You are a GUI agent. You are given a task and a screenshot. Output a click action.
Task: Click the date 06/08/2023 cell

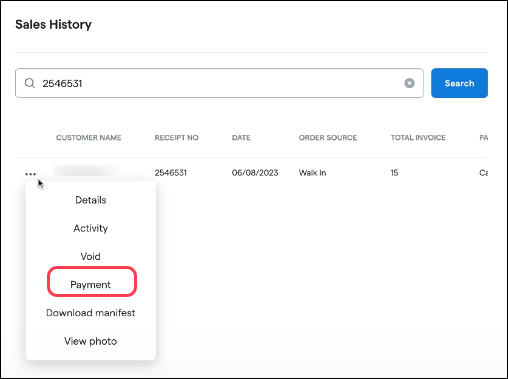click(255, 173)
